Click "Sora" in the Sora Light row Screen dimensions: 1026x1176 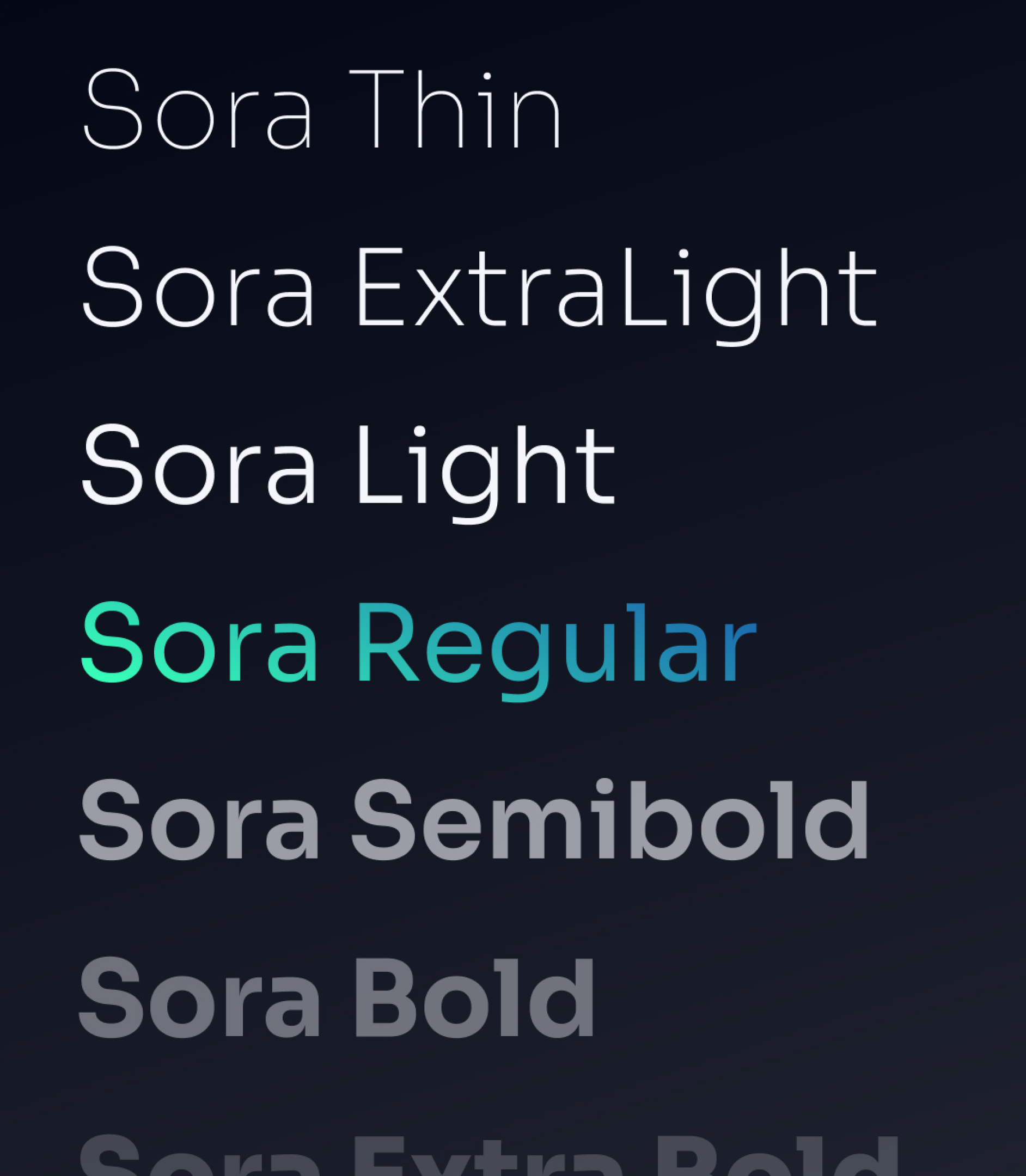[198, 467]
